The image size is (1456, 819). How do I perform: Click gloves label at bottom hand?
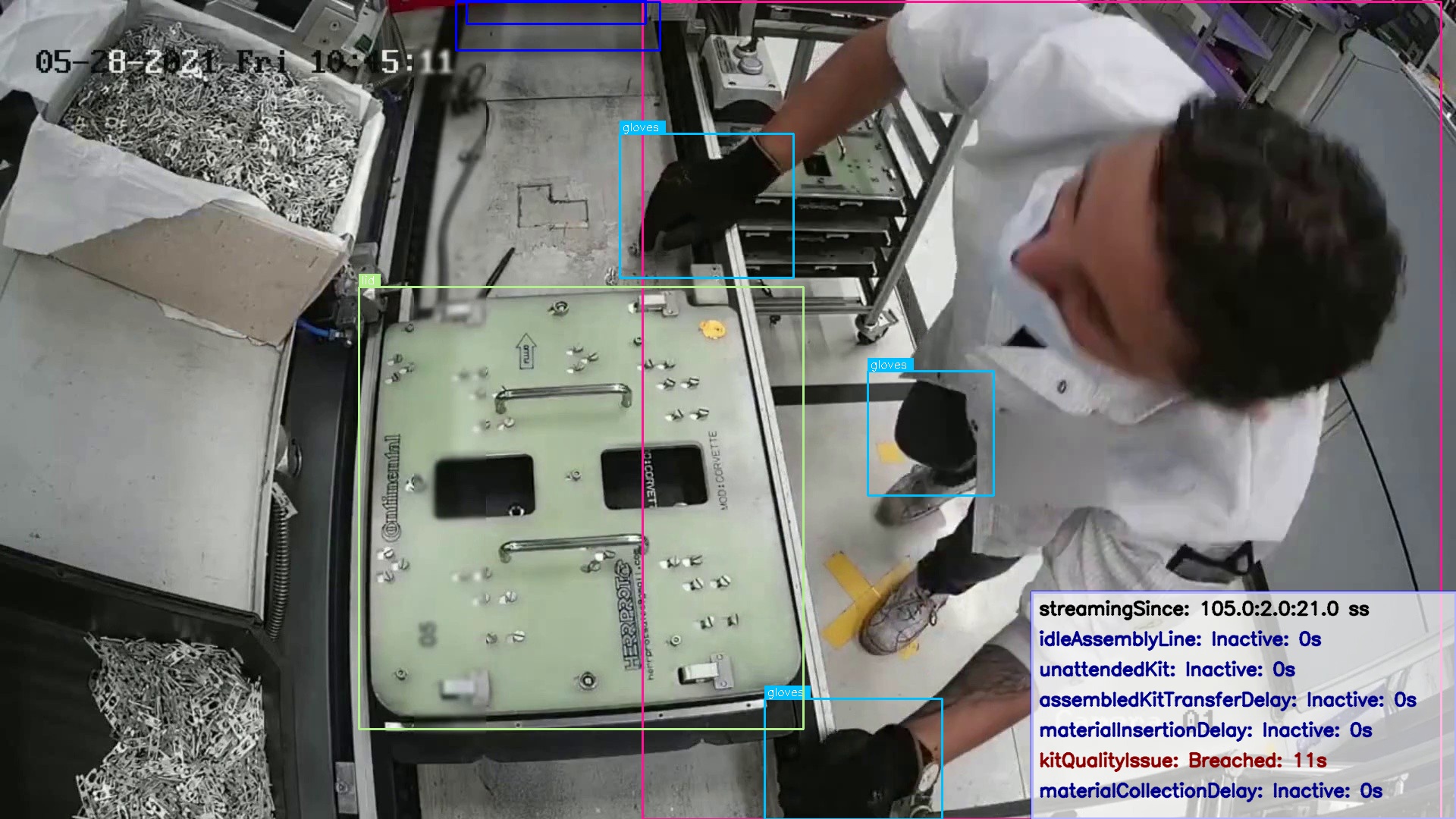(786, 692)
